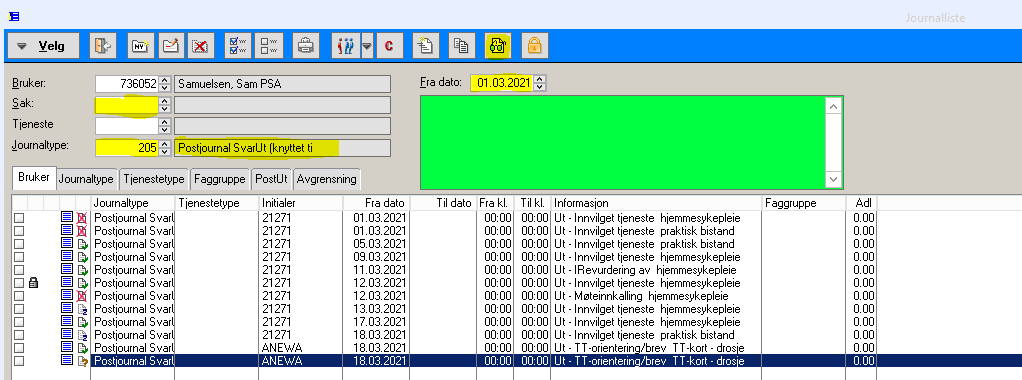Viewport: 1022px width, 380px height.
Task: Tick the checkbox for 05.03.2021 praktisk bistand row
Action: (x=19, y=244)
